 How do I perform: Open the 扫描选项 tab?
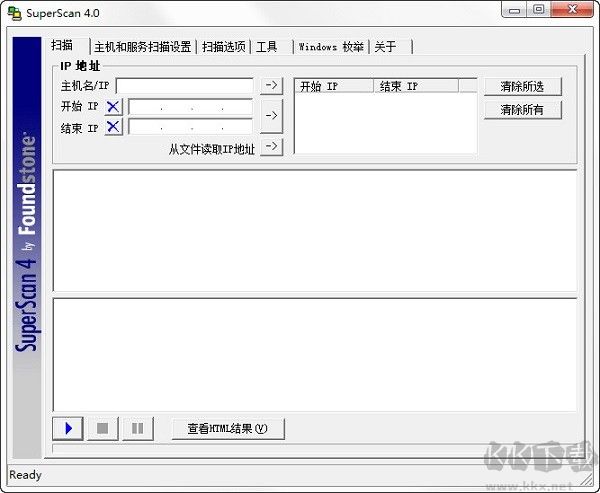click(223, 47)
